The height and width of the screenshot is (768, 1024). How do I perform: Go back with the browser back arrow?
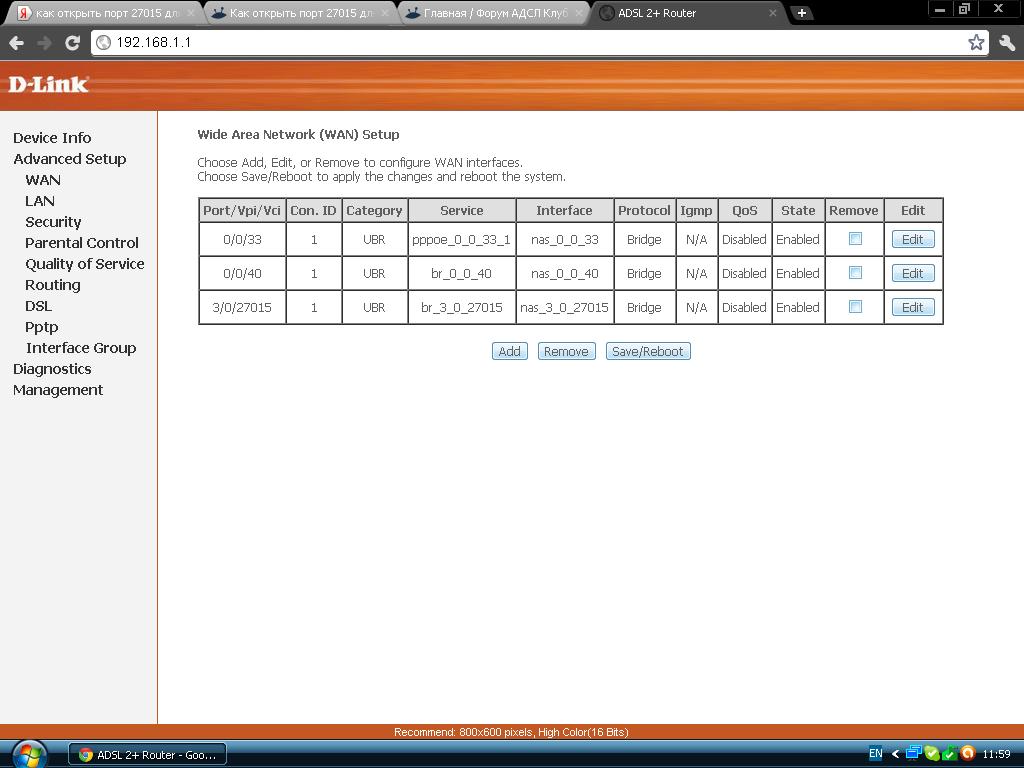point(17,43)
